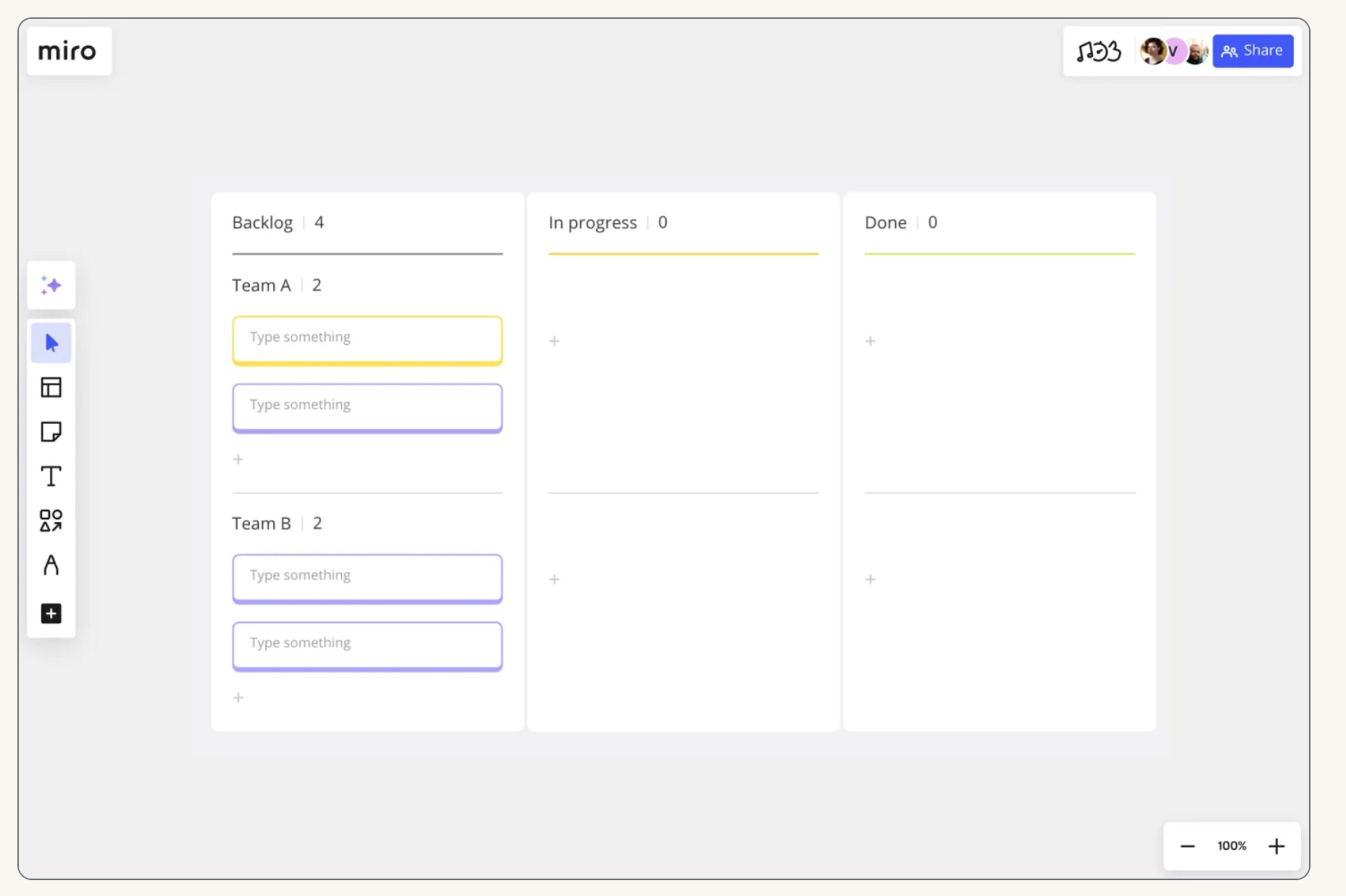Click the V collaborator avatar

point(1174,52)
